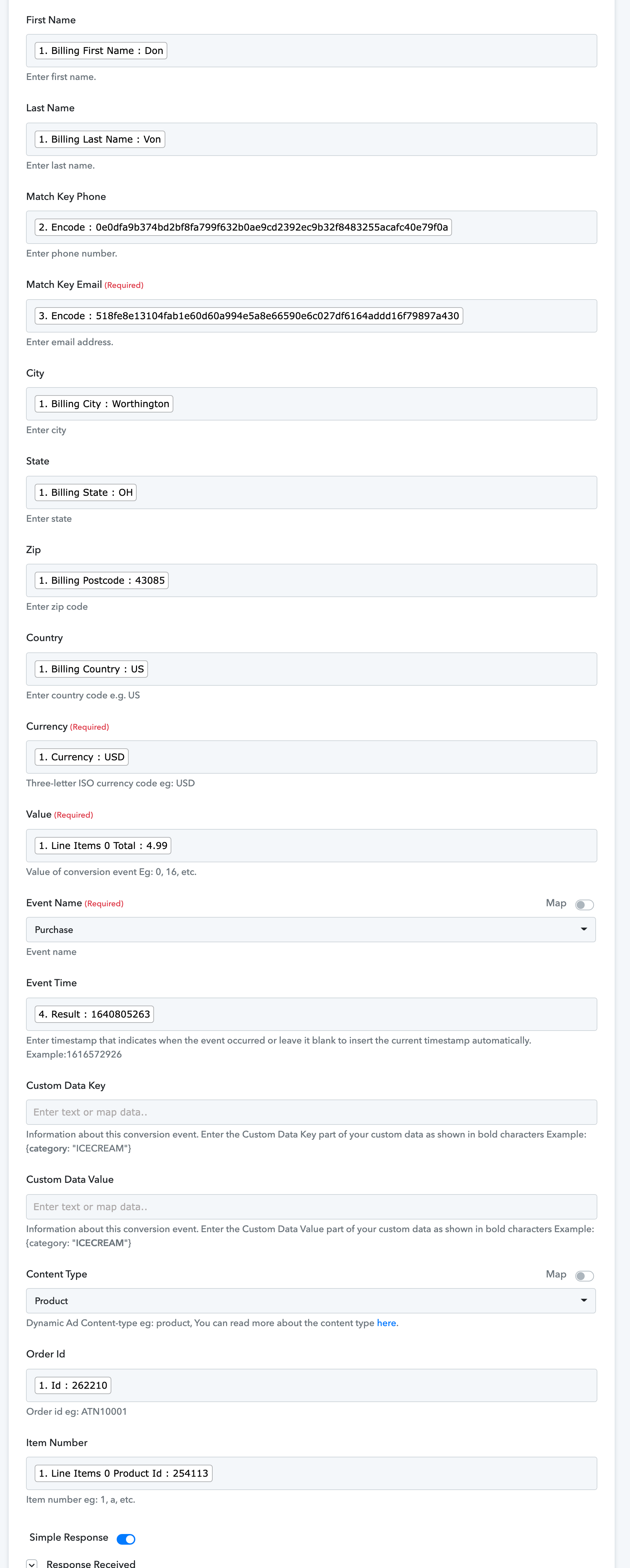Select the Billing City Worthington tag
This screenshot has width=630, height=1568.
[104, 403]
